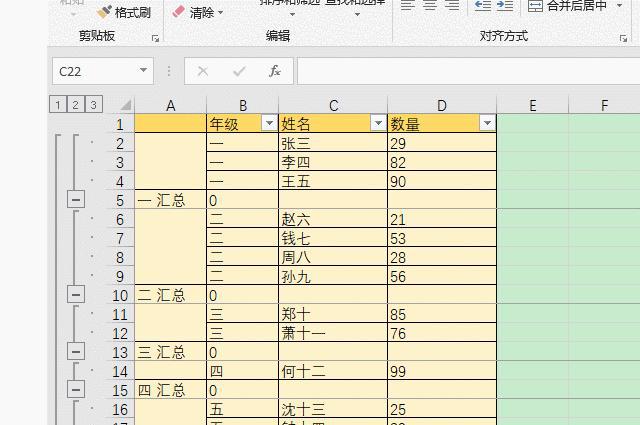Click the quantity cell showing 99
640x425 pixels.
point(442,371)
